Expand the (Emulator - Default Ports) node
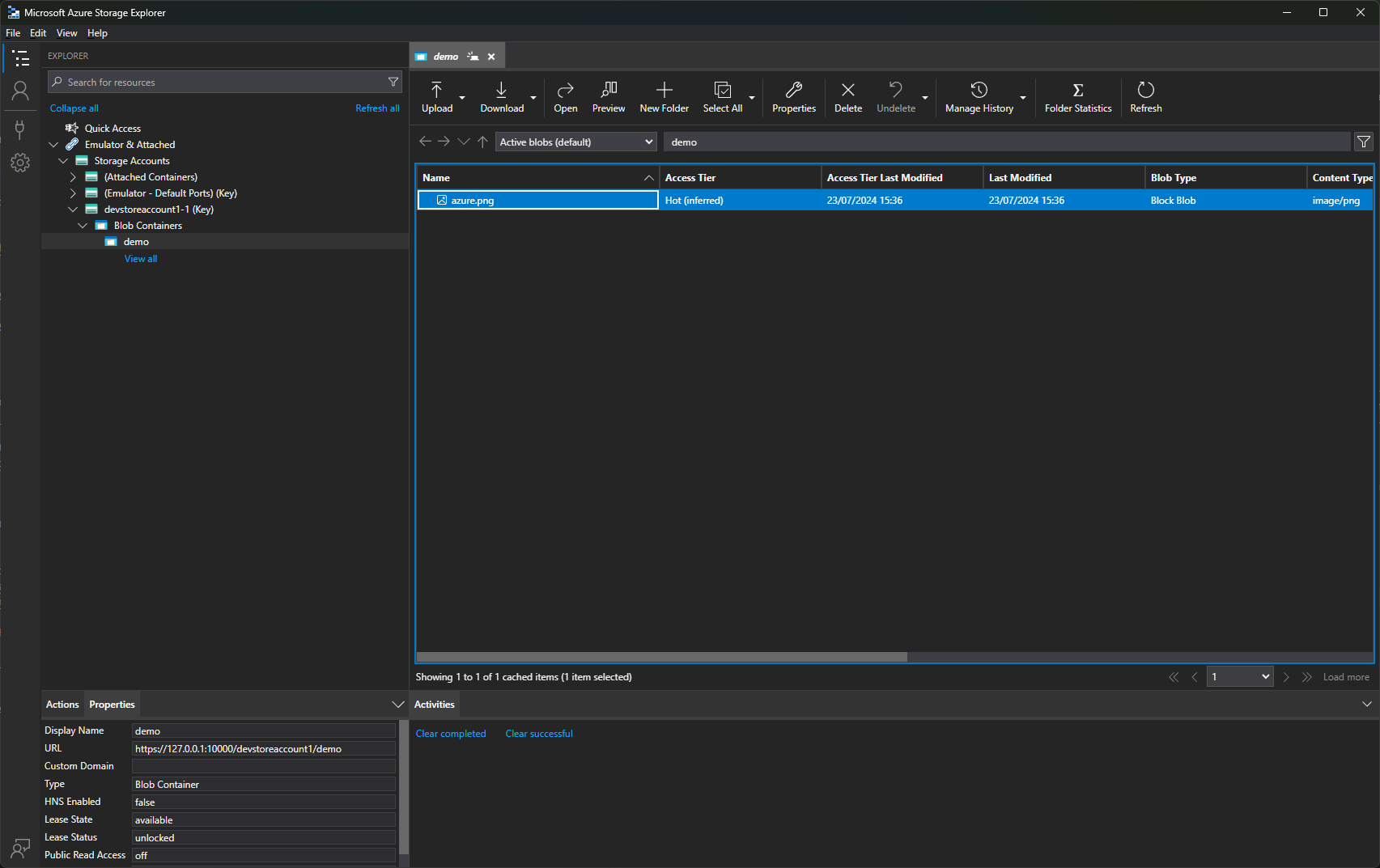 coord(73,193)
